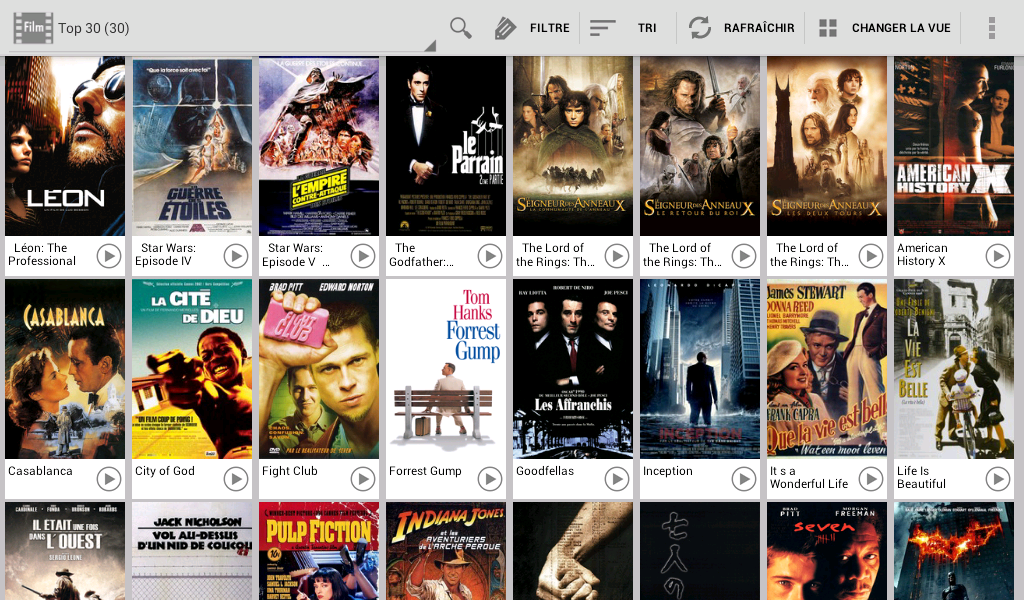Play The Godfather movie
1024x600 pixels.
(490, 256)
